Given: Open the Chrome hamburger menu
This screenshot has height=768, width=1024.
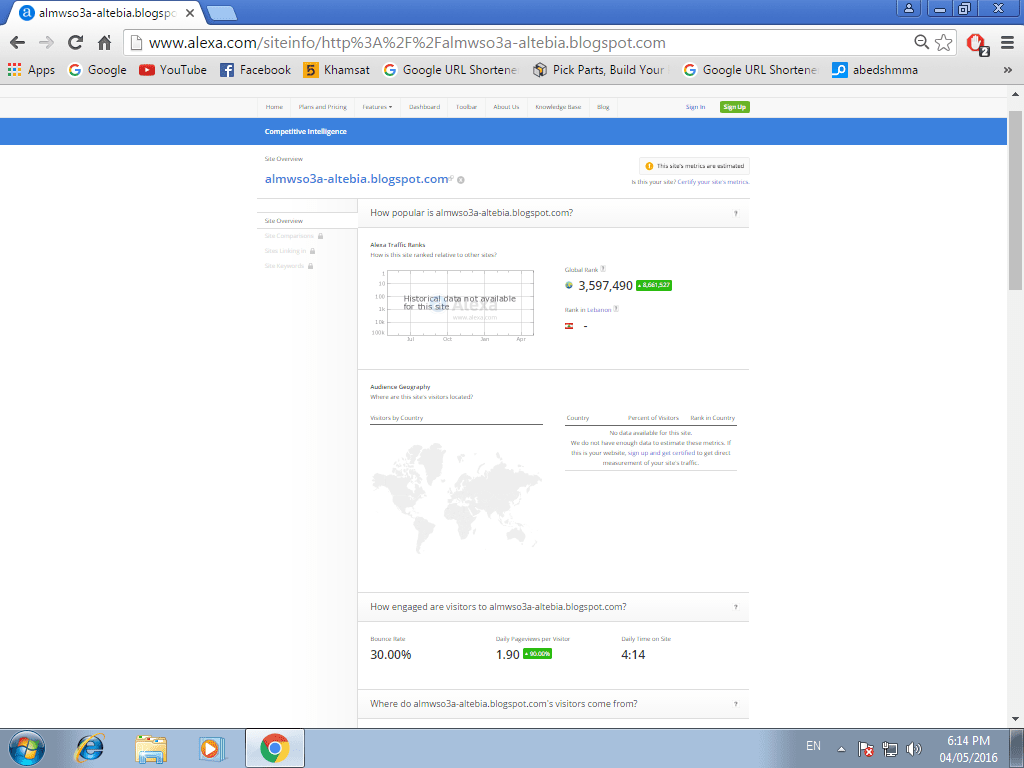Looking at the screenshot, I should coord(1005,43).
